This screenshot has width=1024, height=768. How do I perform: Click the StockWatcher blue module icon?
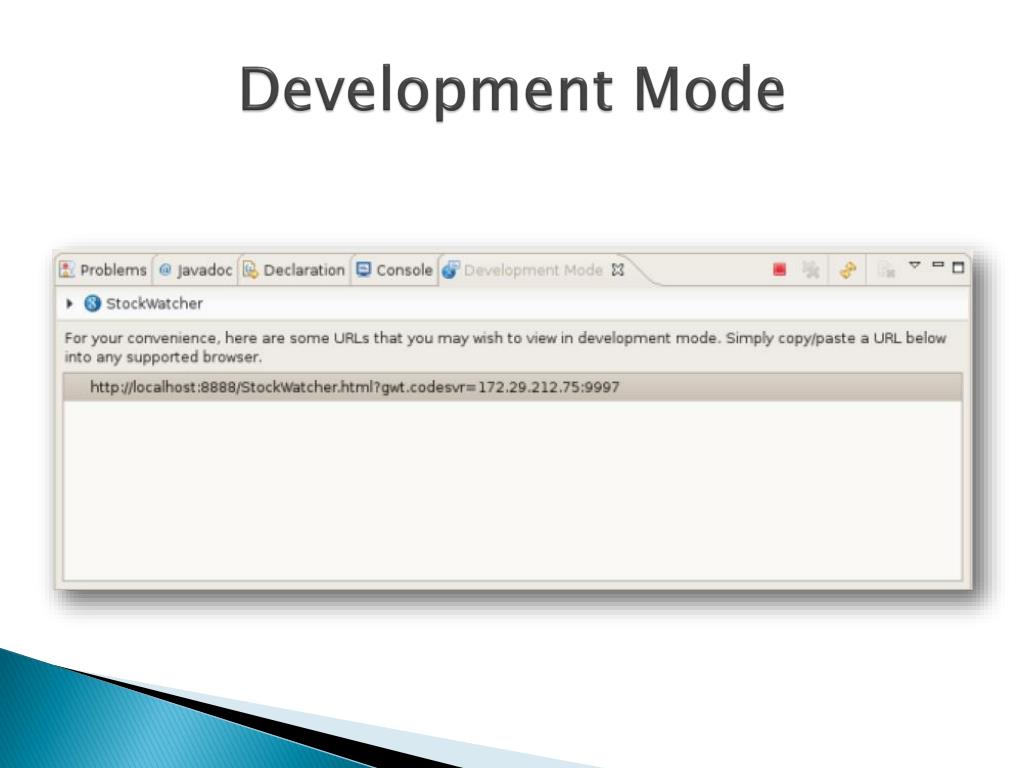(93, 304)
